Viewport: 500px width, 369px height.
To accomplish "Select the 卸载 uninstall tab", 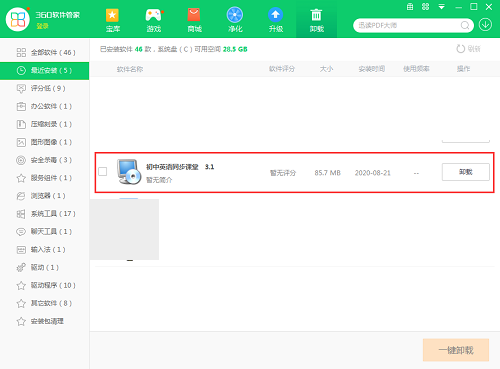I will (x=316, y=20).
